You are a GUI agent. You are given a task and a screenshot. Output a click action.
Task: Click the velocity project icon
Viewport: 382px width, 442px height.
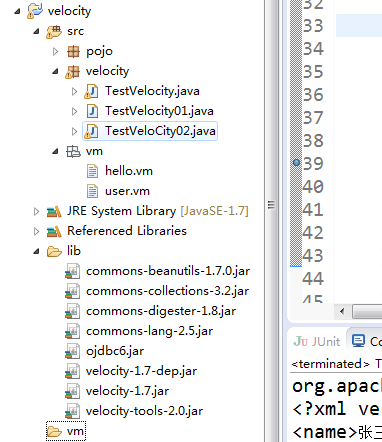pos(35,11)
